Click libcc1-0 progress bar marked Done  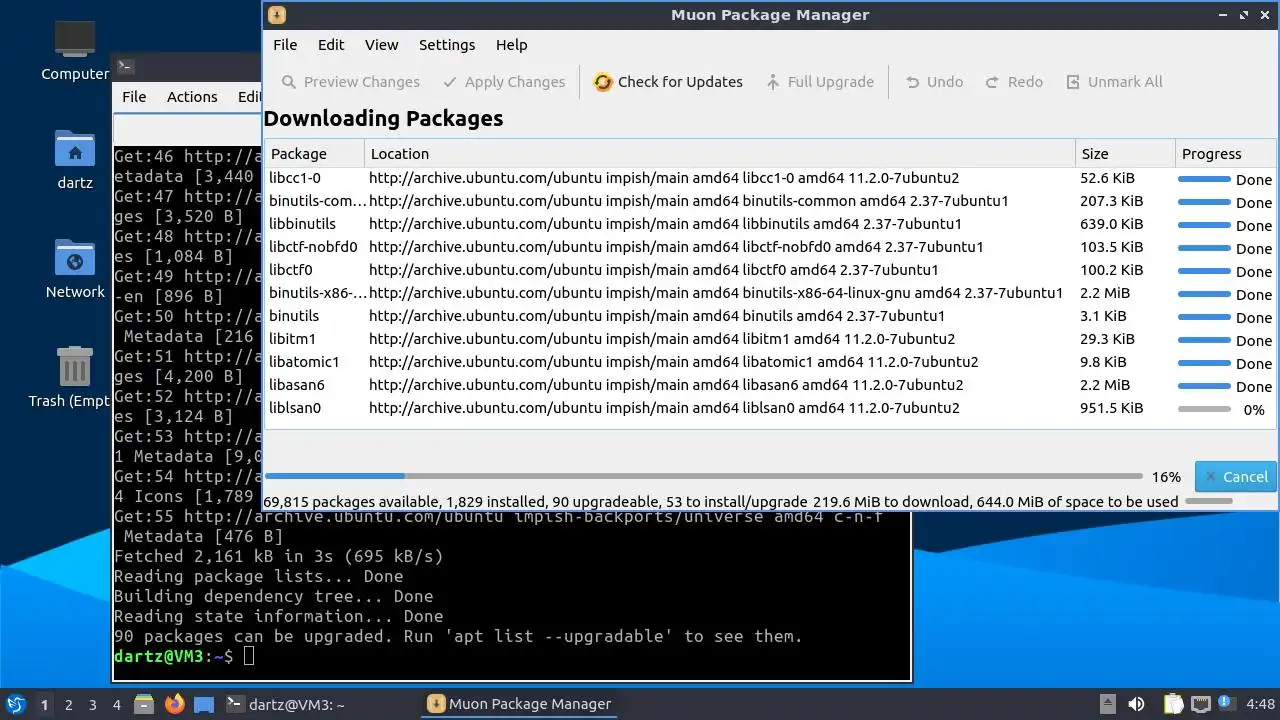pos(1204,179)
